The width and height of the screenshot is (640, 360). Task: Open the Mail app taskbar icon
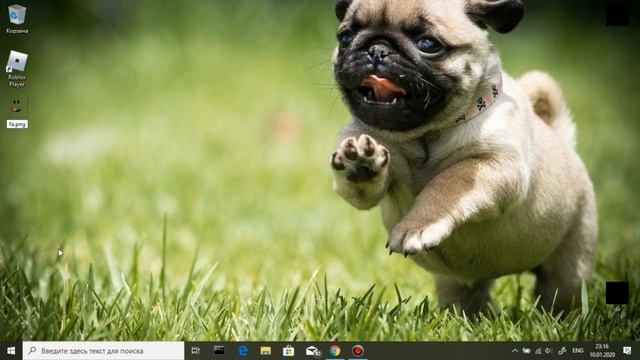click(x=312, y=351)
